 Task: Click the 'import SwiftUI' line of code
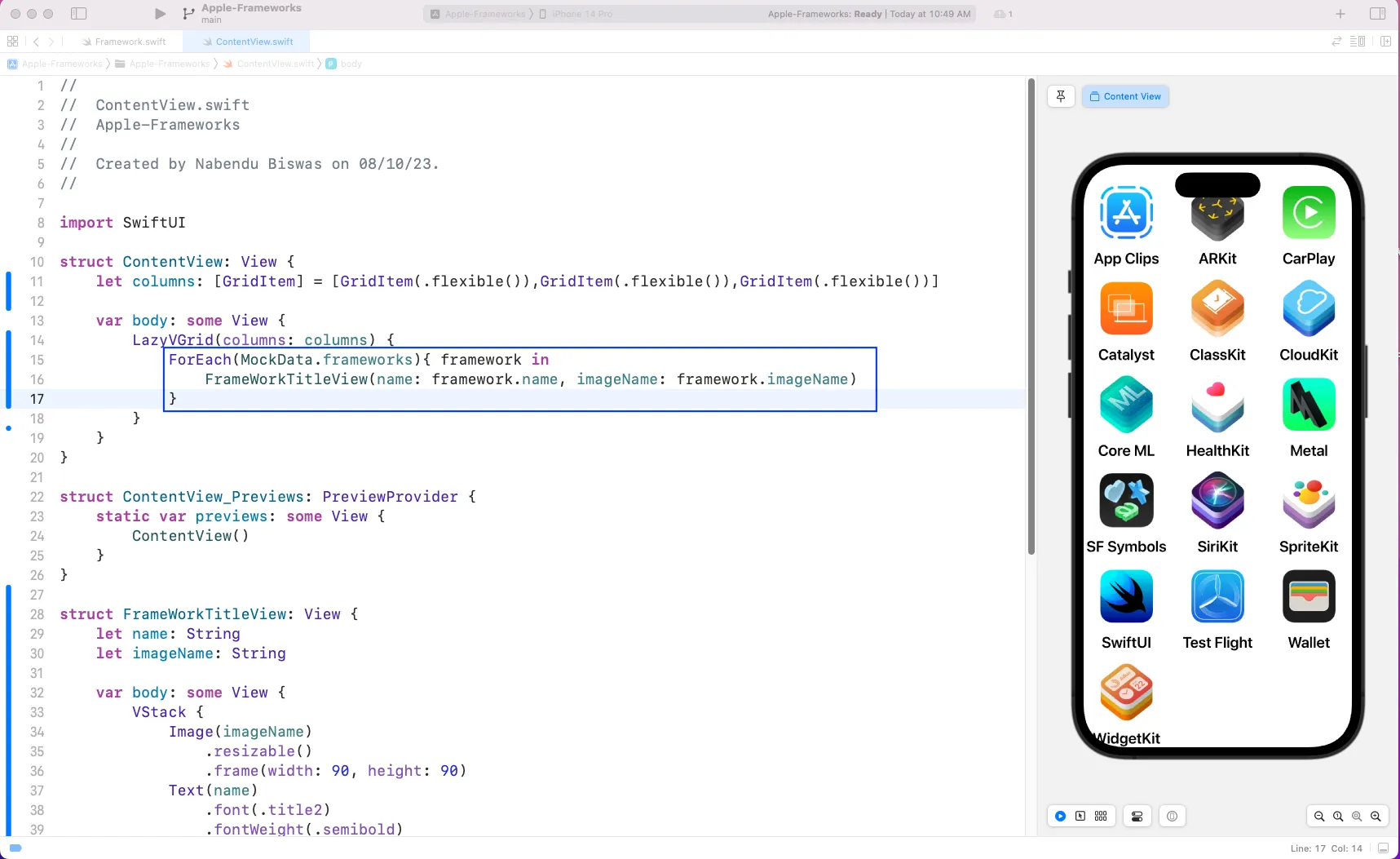pyautogui.click(x=122, y=223)
